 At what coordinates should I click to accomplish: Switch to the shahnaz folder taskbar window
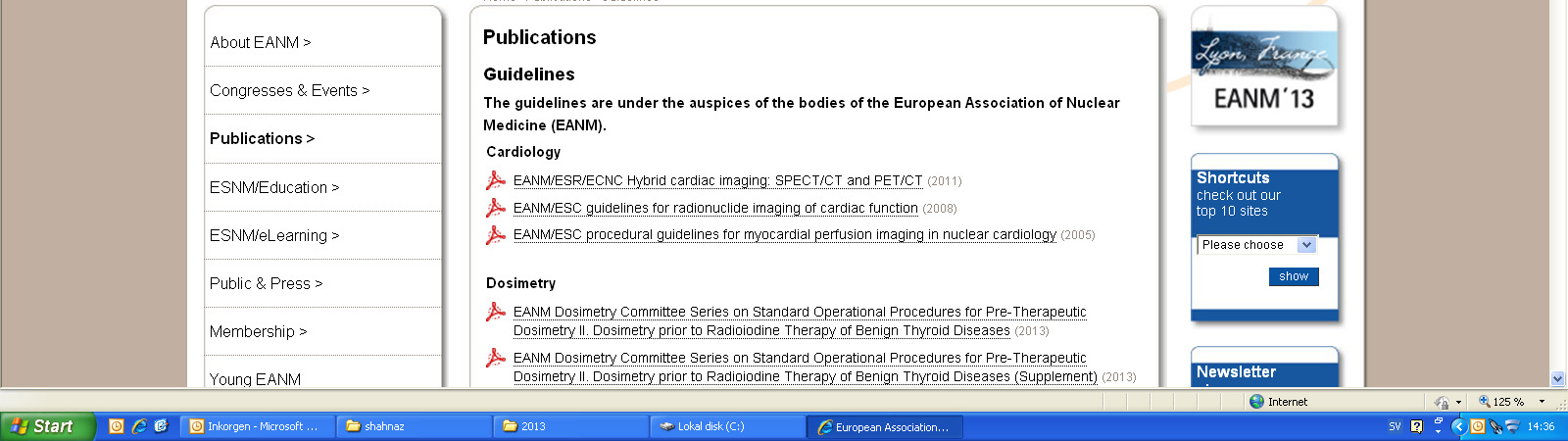click(x=414, y=426)
